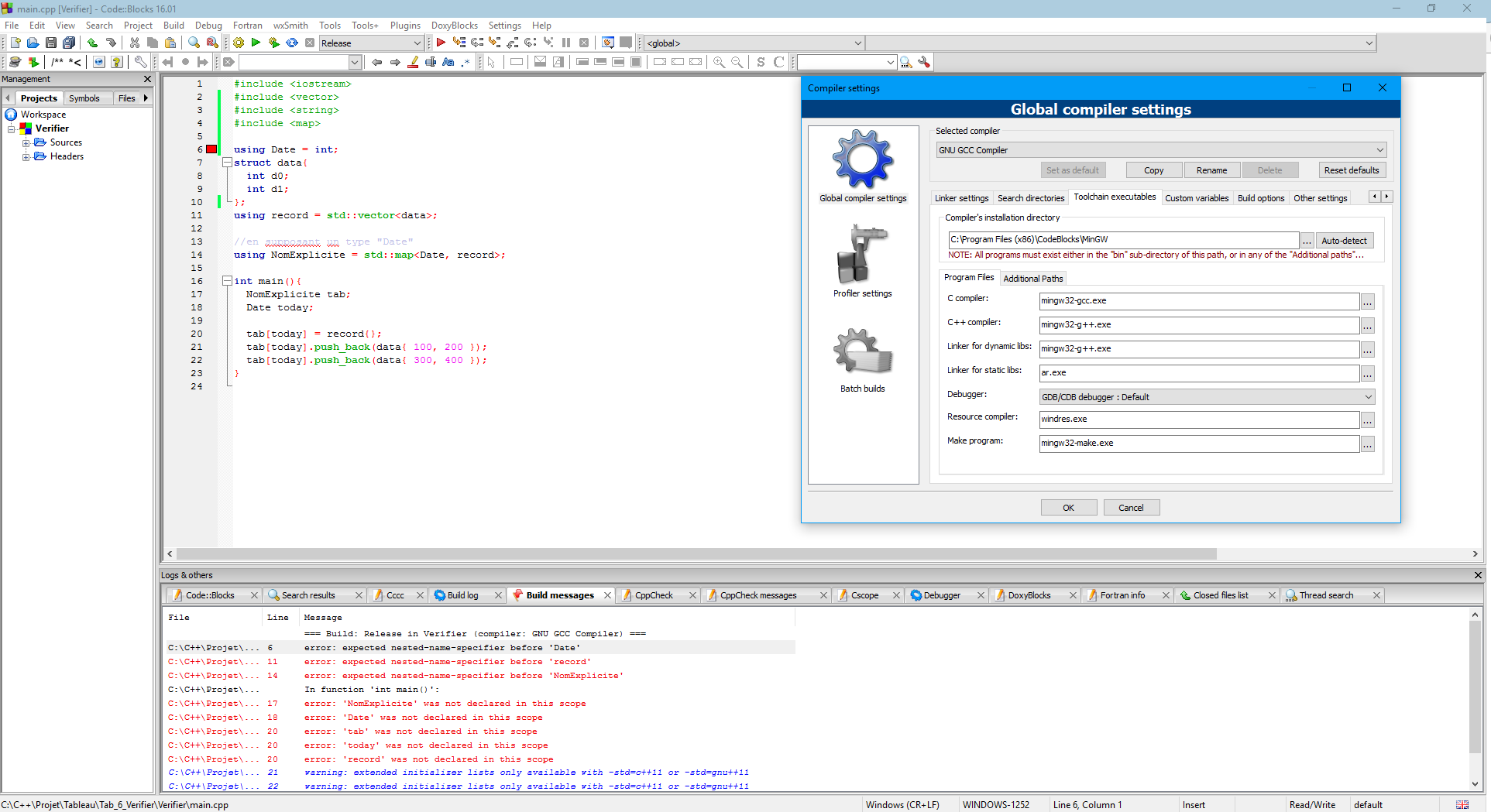Expand the Headers folder in project tree

[26, 156]
